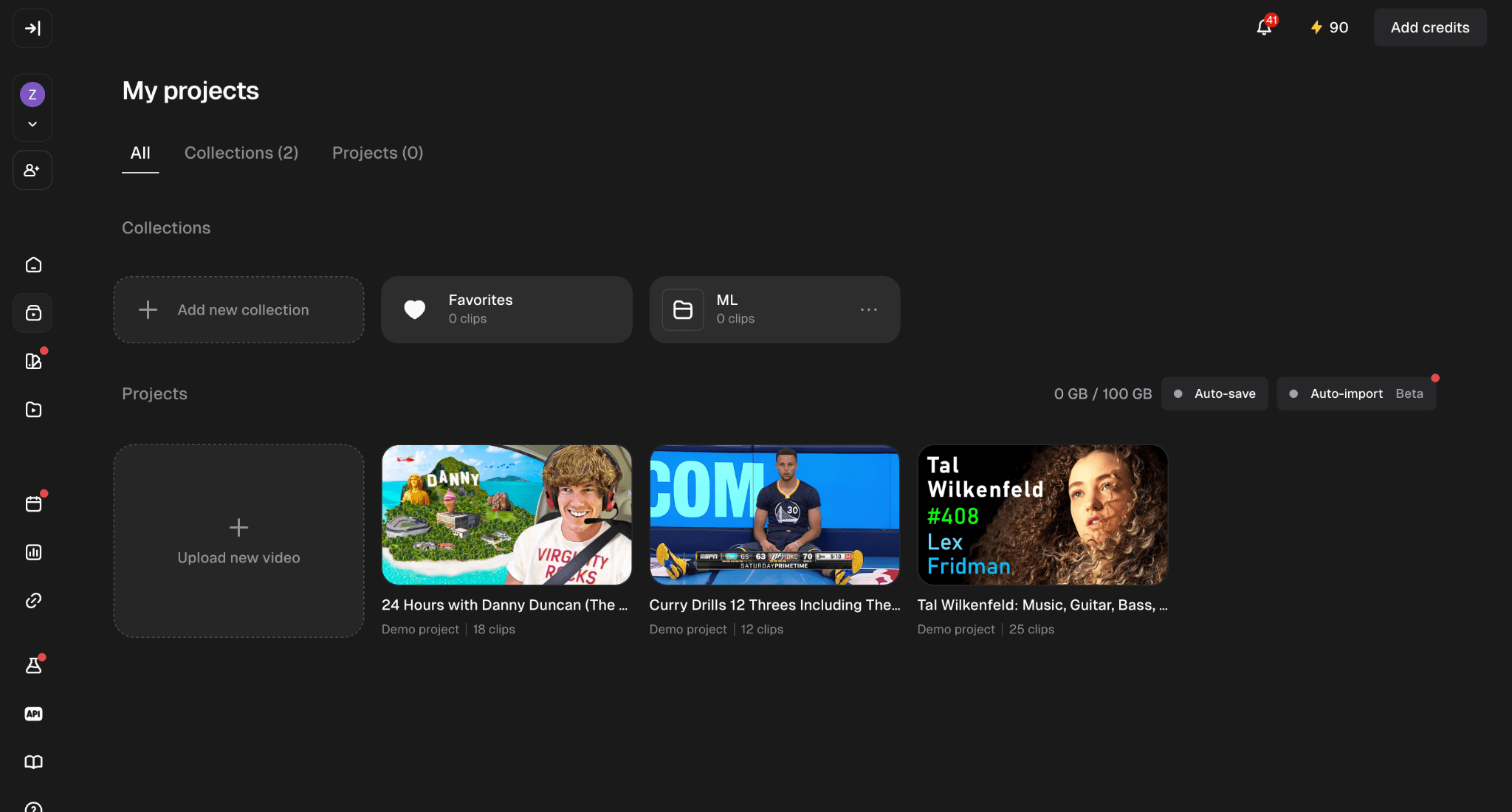Switch to the Projects (0) tab
The width and height of the screenshot is (1512, 812).
pos(377,153)
